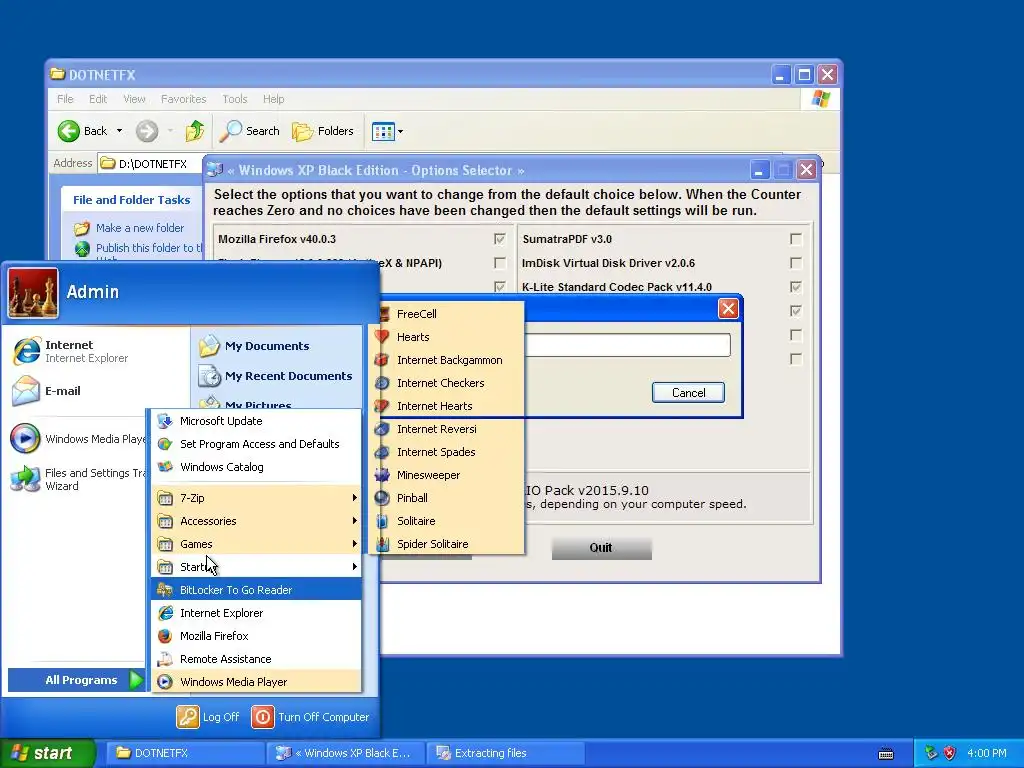Expand the 7-Zip submenu
Viewport: 1024px width, 768px height.
click(x=256, y=498)
